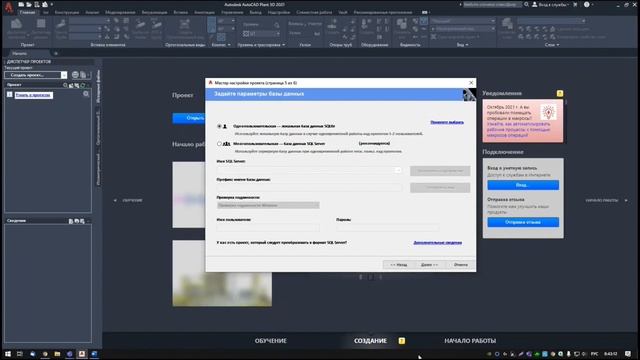This screenshot has height=360, width=640.
Task: Open the 'Вход в службы' account dropdown
Action: pyautogui.click(x=551, y=4)
